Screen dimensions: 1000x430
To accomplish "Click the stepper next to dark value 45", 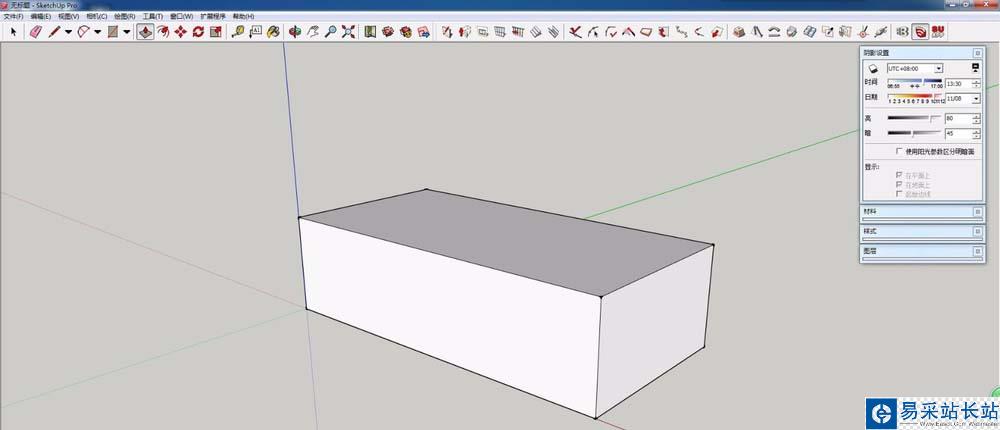I will point(976,134).
